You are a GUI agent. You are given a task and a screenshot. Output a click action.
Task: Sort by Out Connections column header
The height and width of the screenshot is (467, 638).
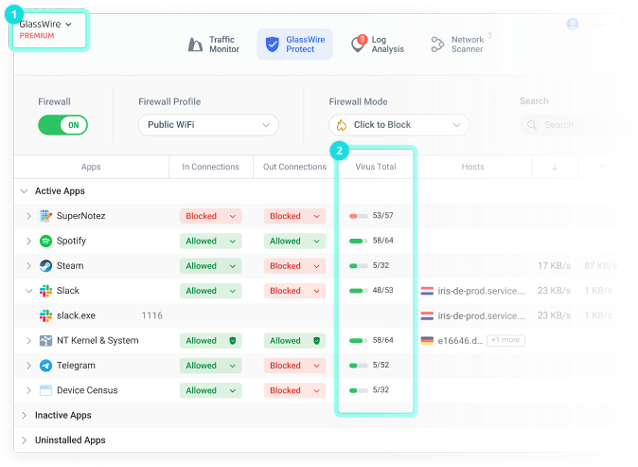pos(295,167)
